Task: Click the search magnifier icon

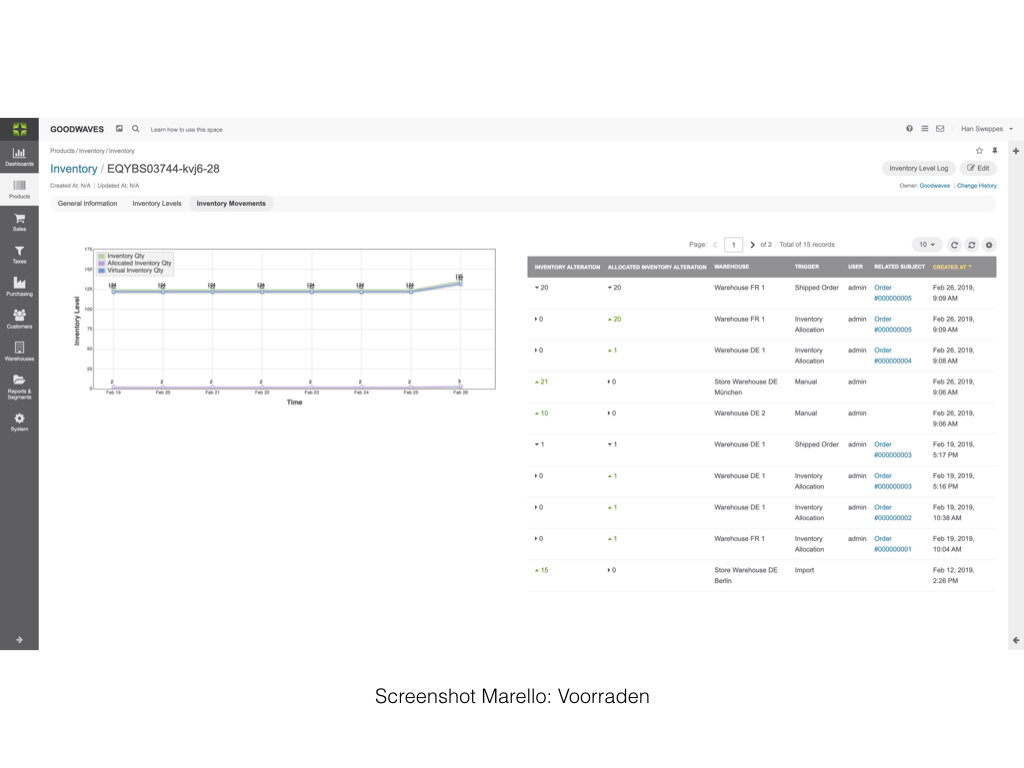Action: pos(135,129)
